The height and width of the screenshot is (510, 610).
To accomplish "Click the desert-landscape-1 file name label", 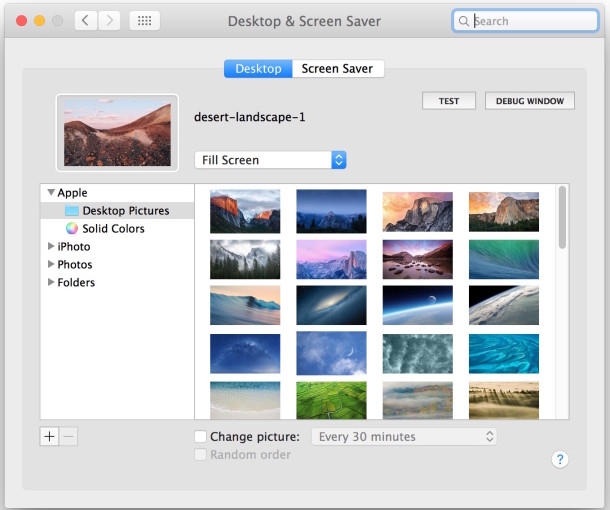I will (x=249, y=117).
